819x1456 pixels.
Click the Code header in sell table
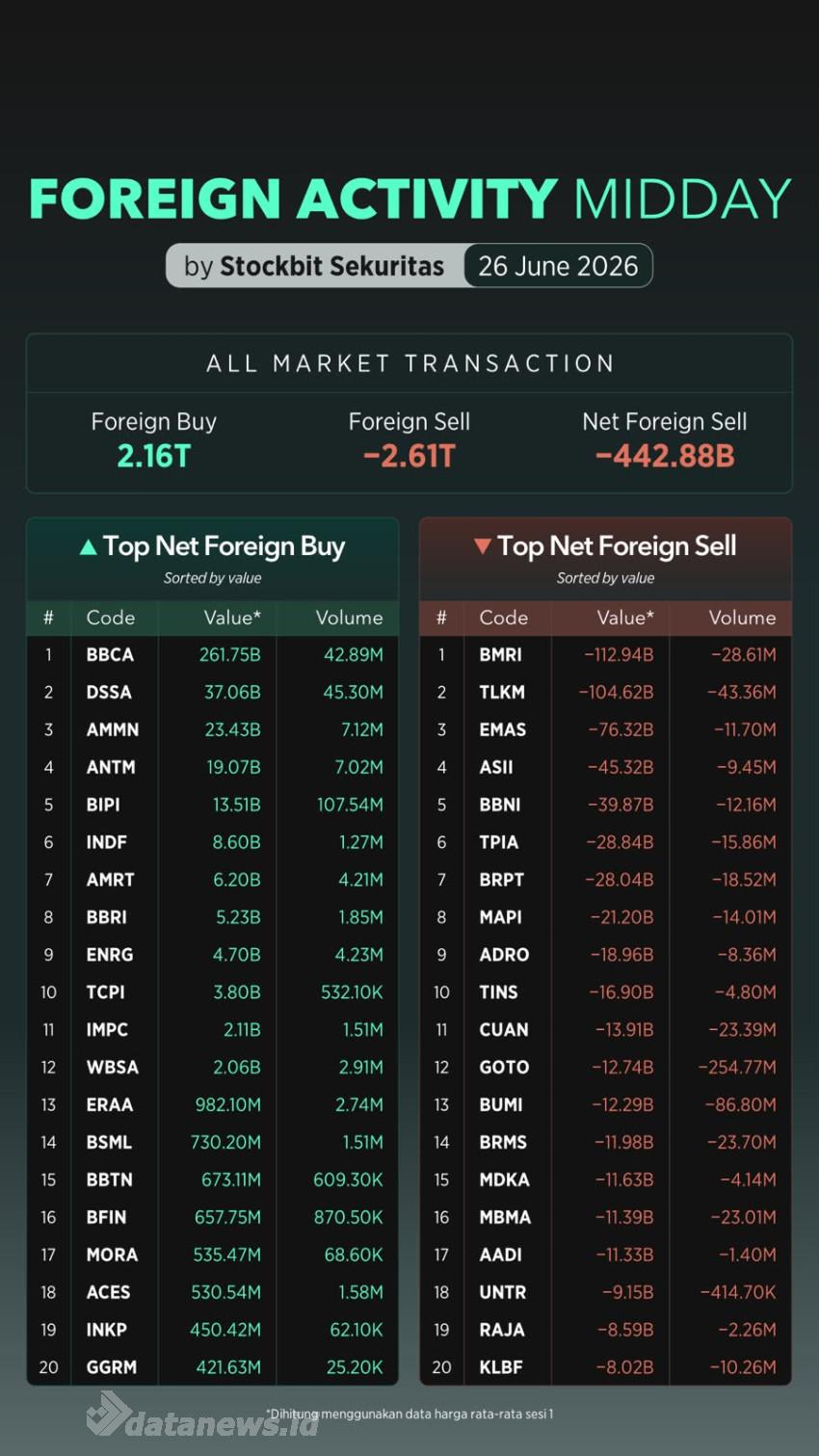coord(504,618)
